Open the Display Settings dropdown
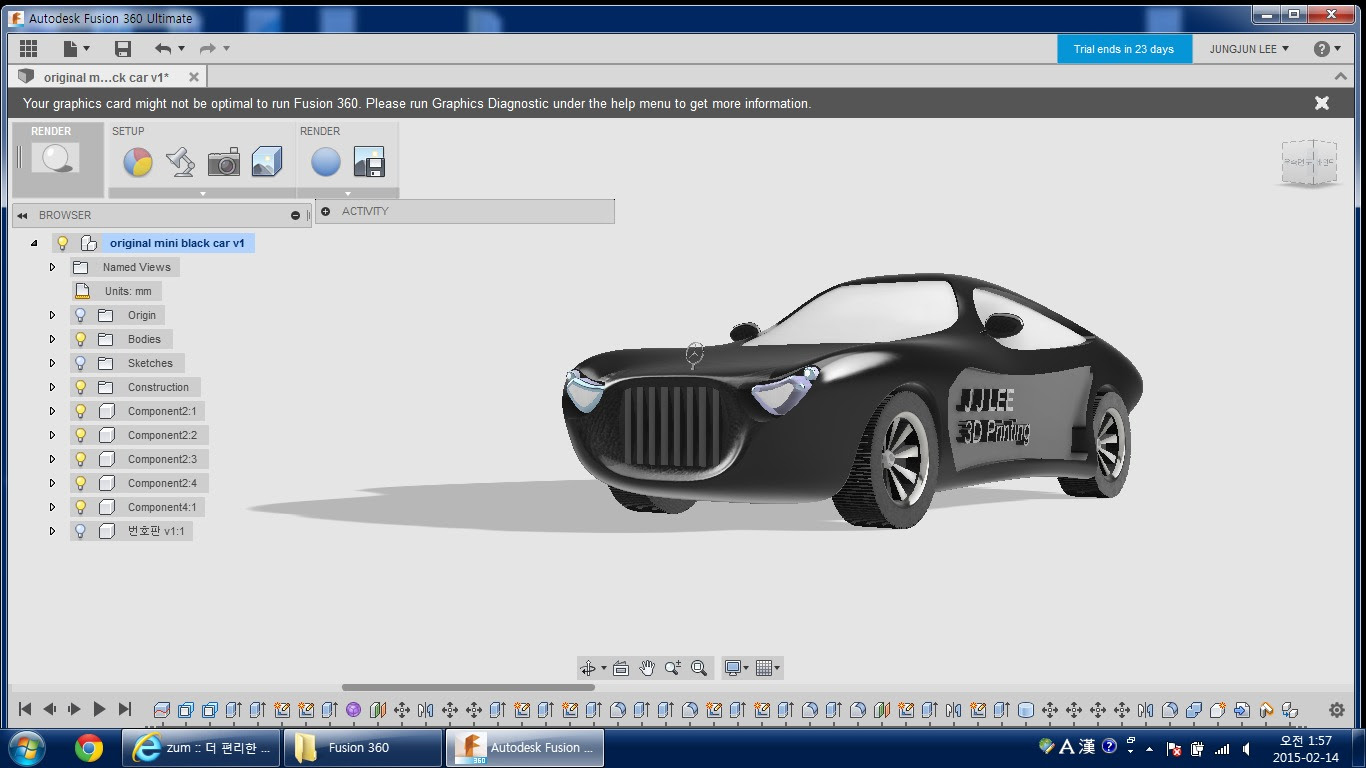The width and height of the screenshot is (1366, 768). 736,668
